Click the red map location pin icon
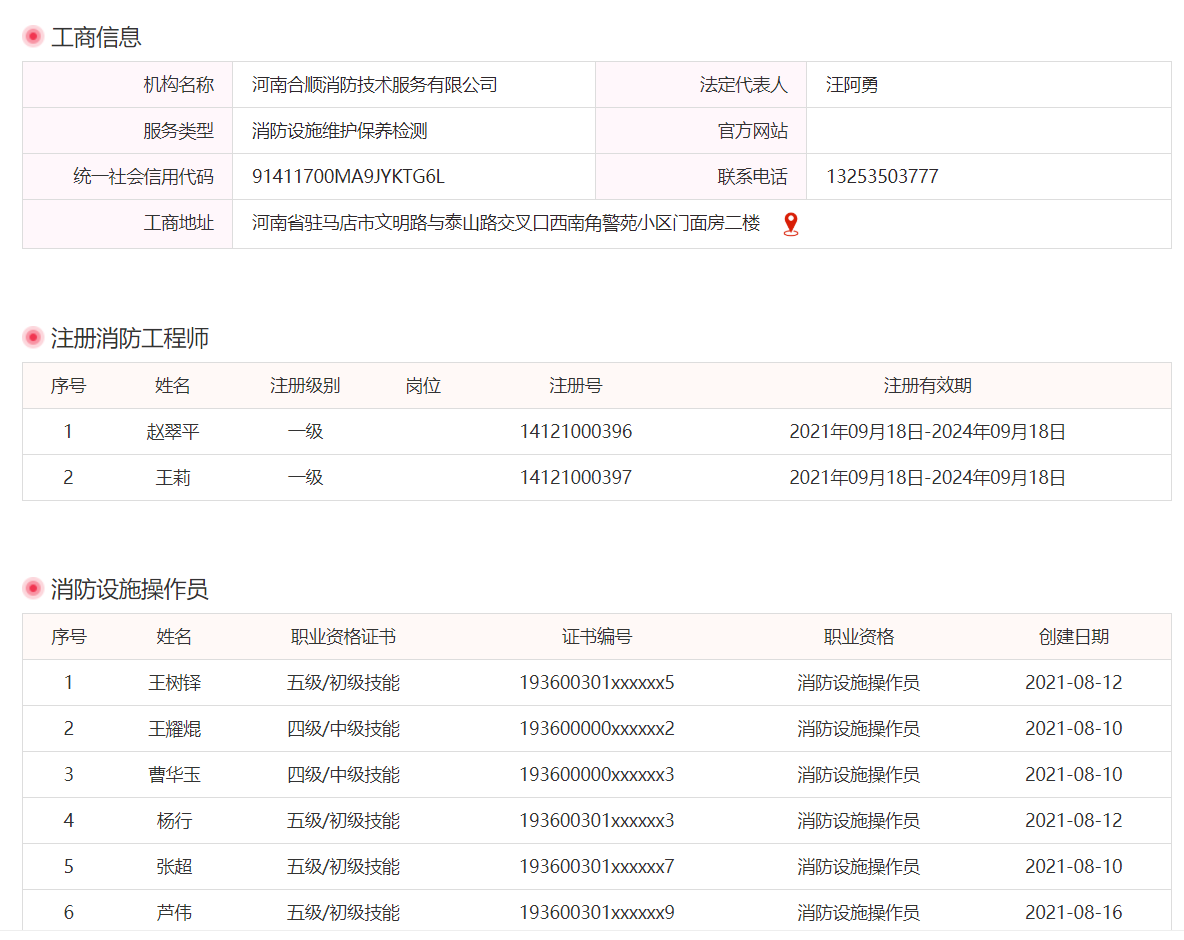 [x=790, y=224]
